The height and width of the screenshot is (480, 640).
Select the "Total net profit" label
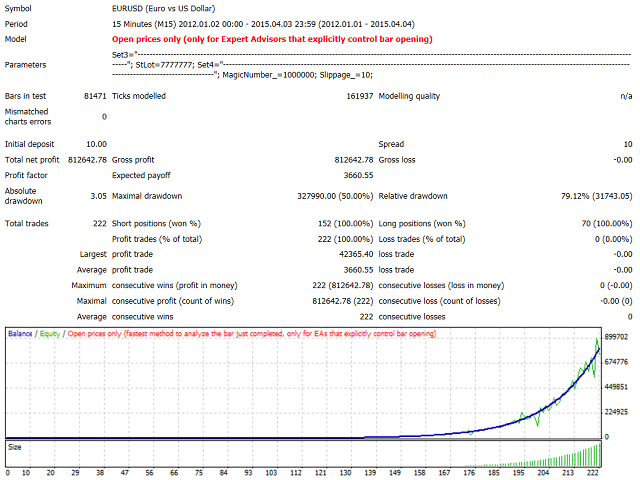32,160
